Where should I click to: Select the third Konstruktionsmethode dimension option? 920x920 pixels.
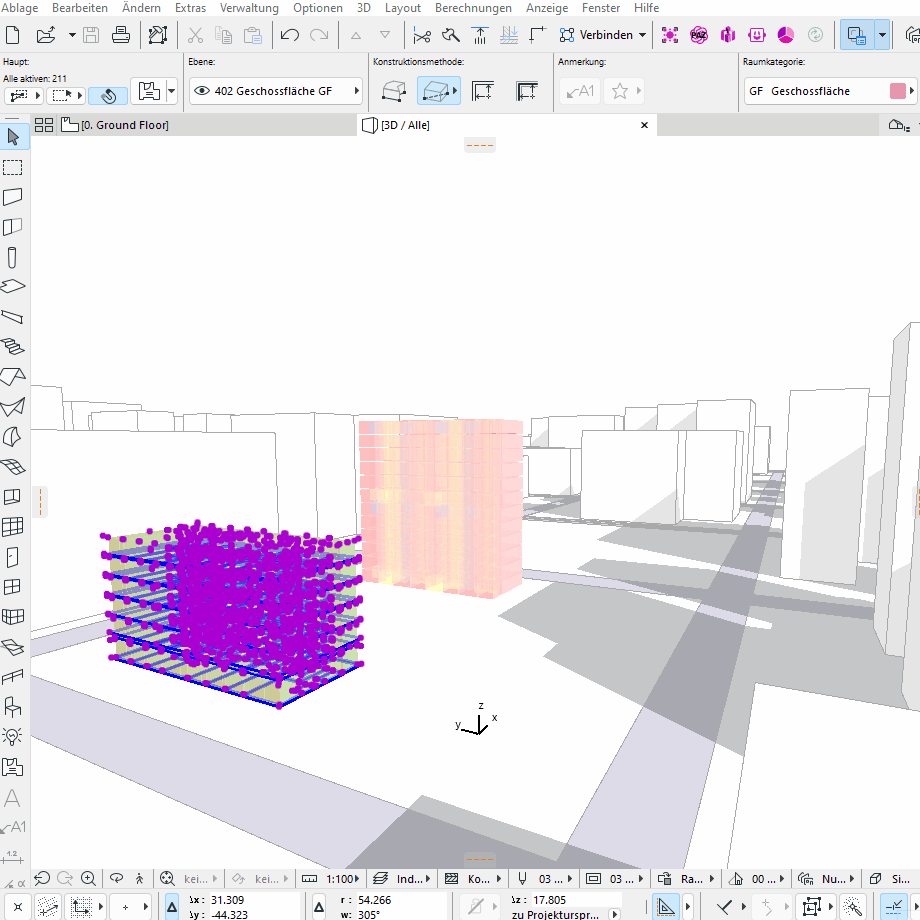click(x=482, y=91)
